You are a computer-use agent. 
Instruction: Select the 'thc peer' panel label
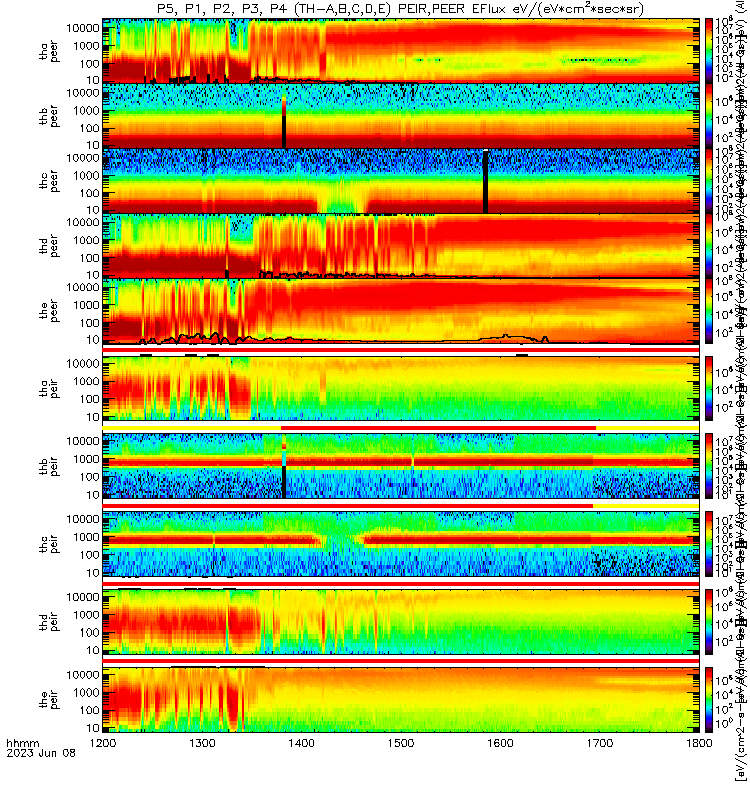click(x=49, y=181)
